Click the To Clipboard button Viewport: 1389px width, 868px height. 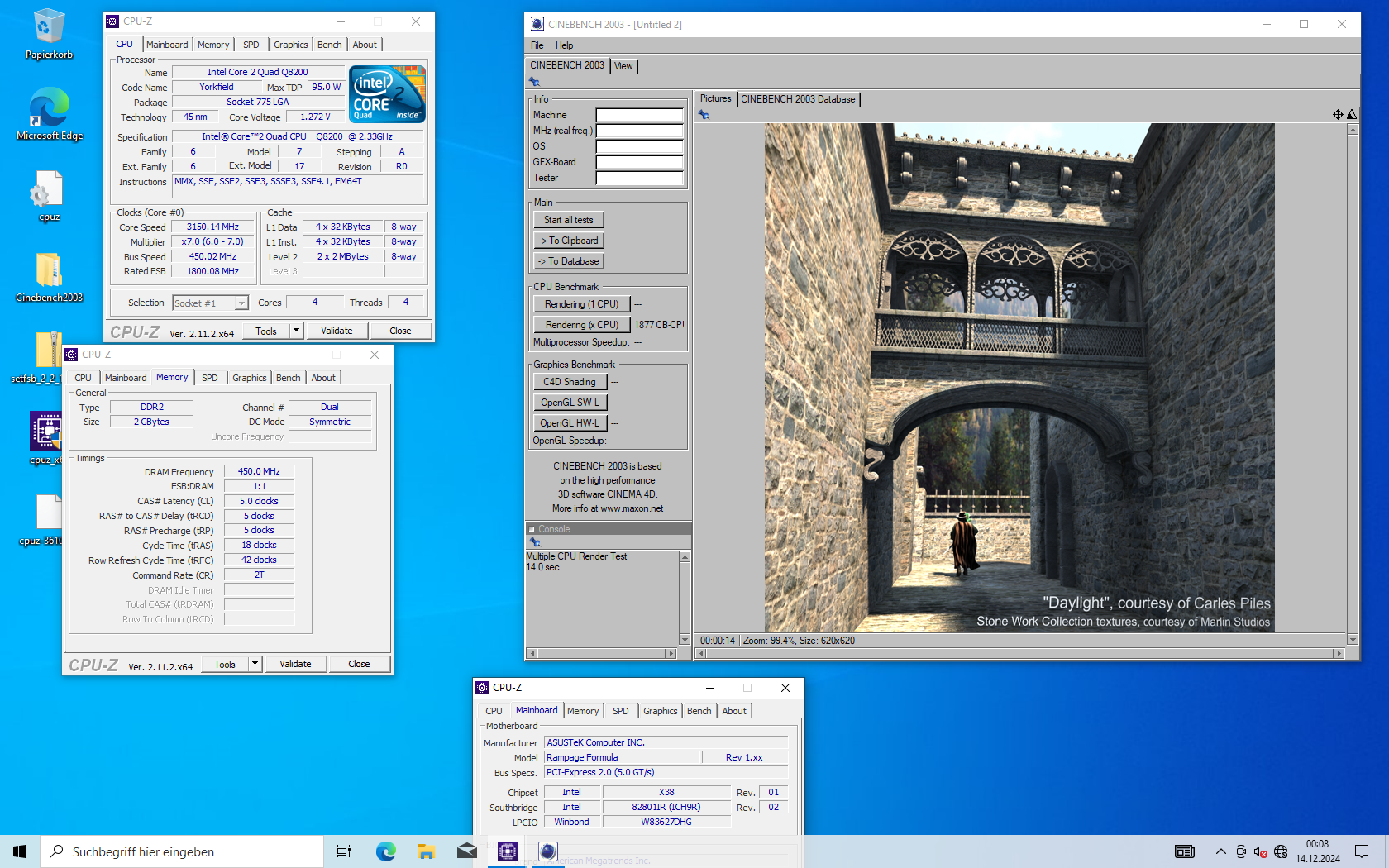[x=569, y=241]
